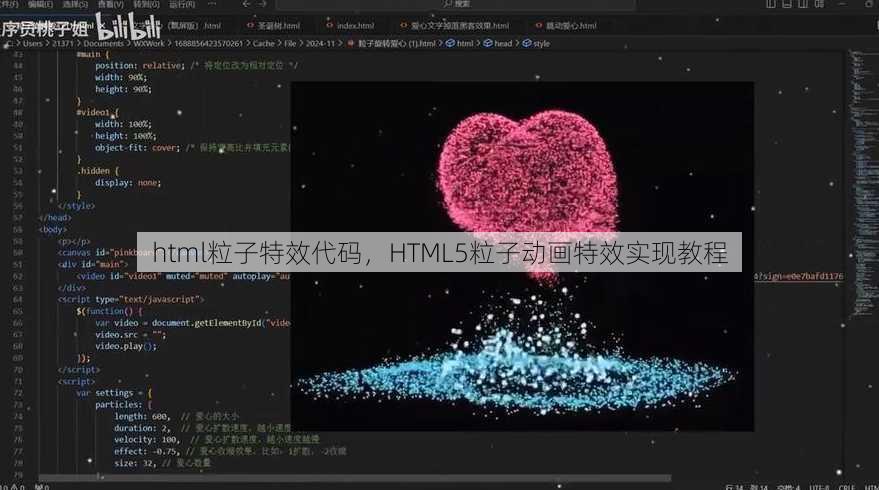This screenshot has height=490, width=879.
Task: Change the 空格: 4 indentation setting
Action: click(790, 487)
